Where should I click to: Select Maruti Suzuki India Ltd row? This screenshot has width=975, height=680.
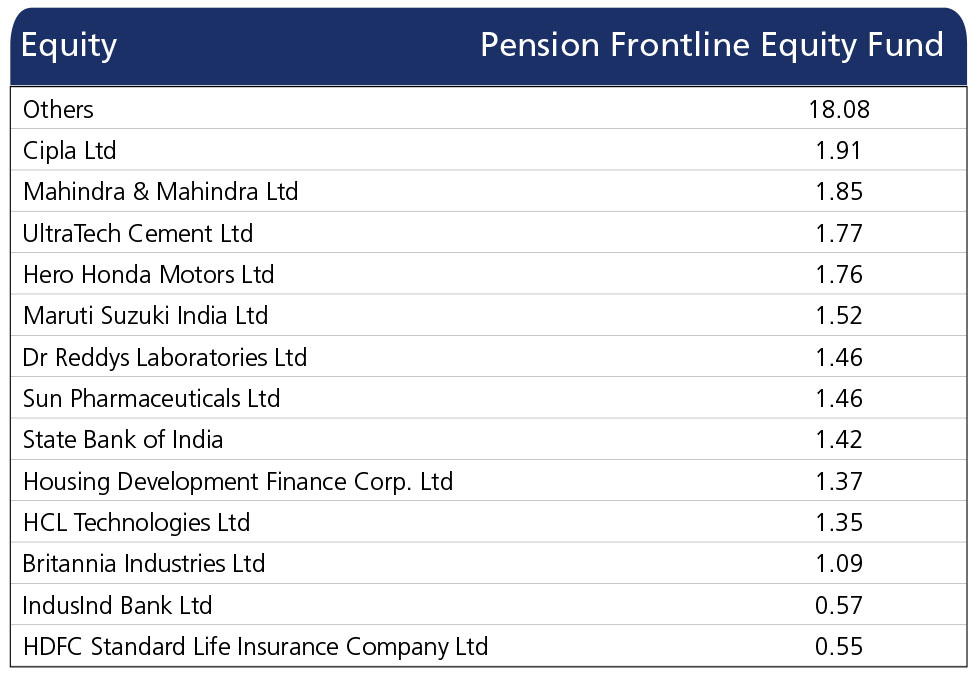489,315
